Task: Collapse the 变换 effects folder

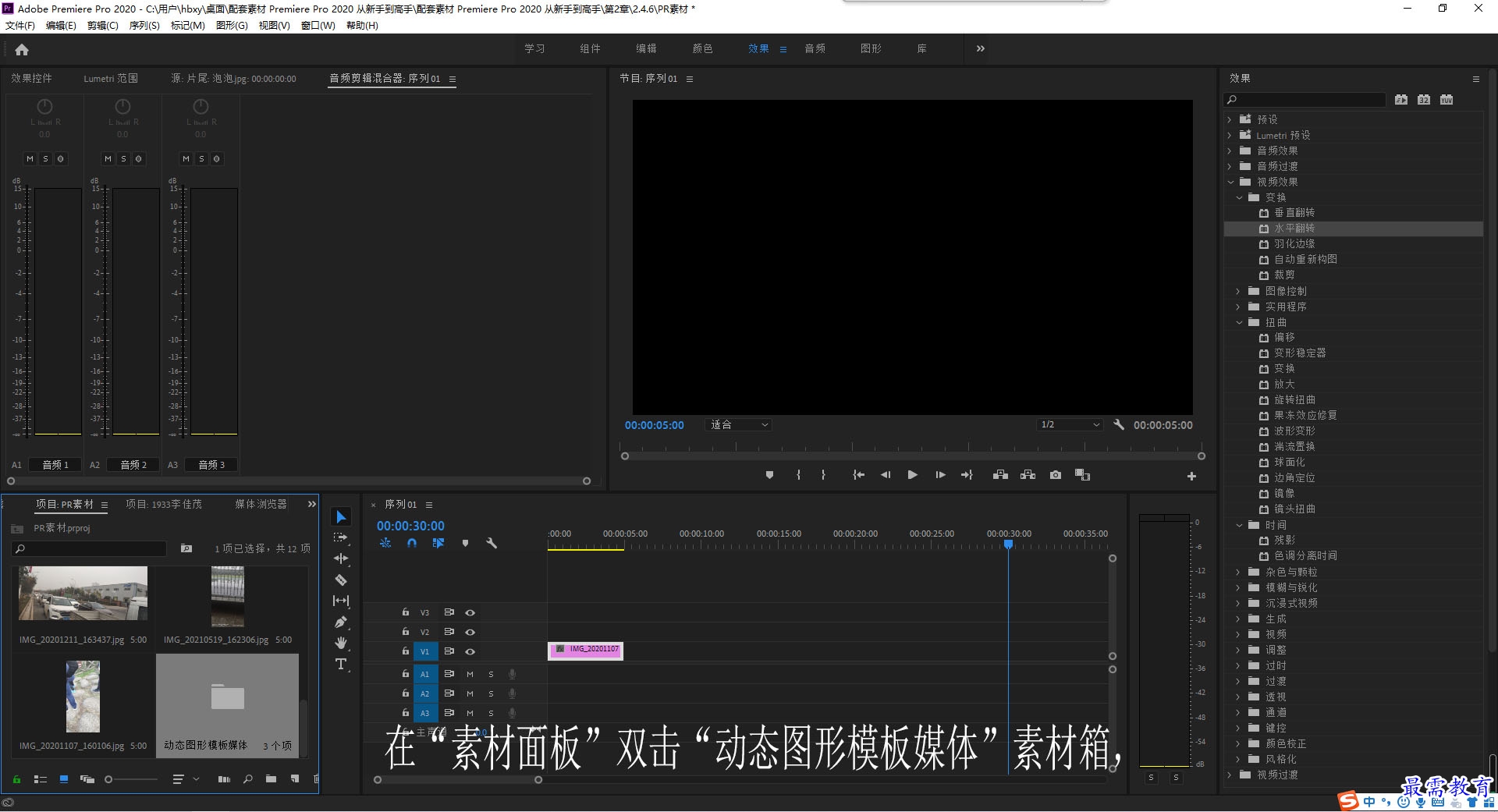Action: (1239, 197)
